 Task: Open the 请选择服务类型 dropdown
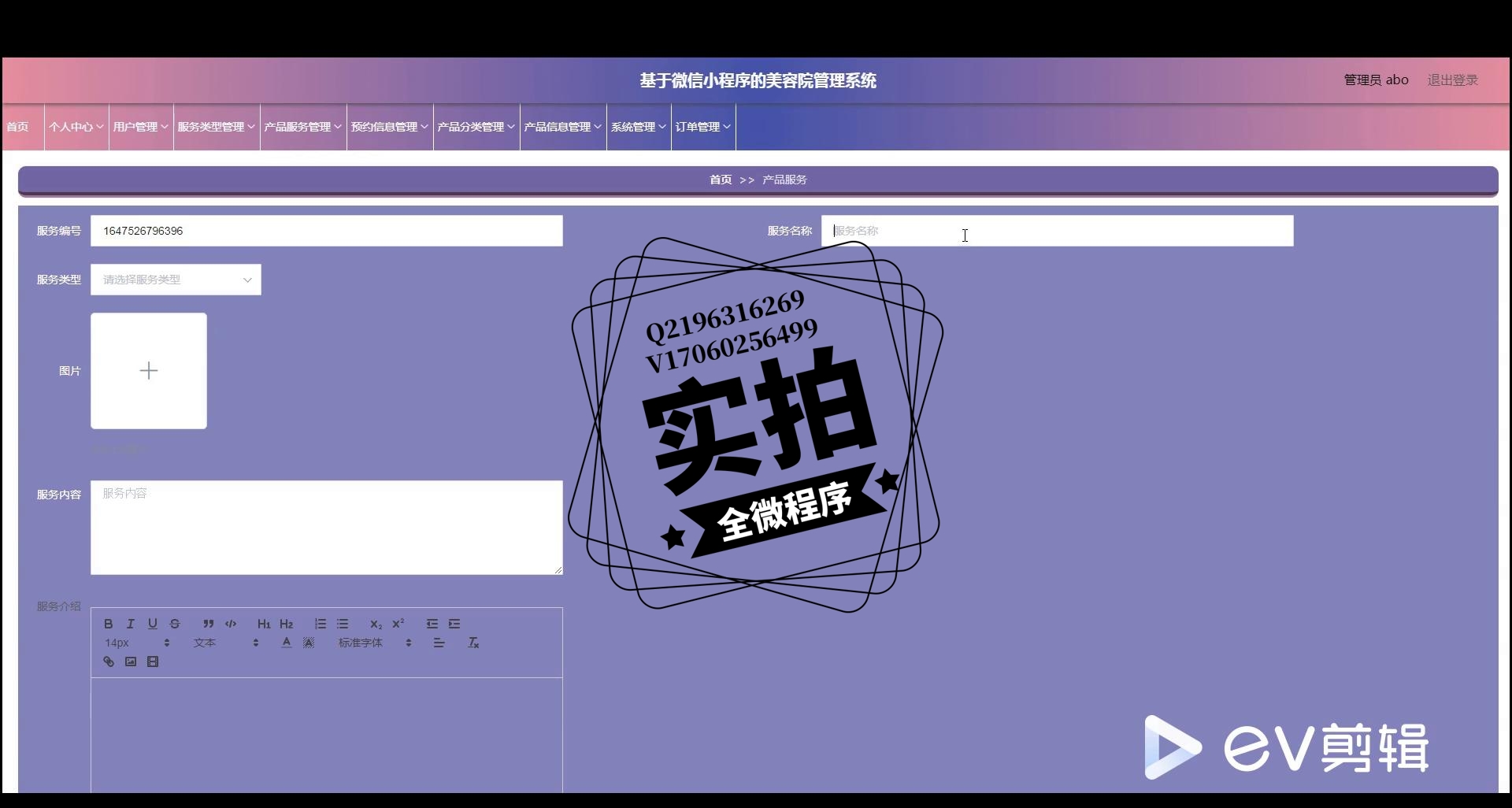coord(176,280)
